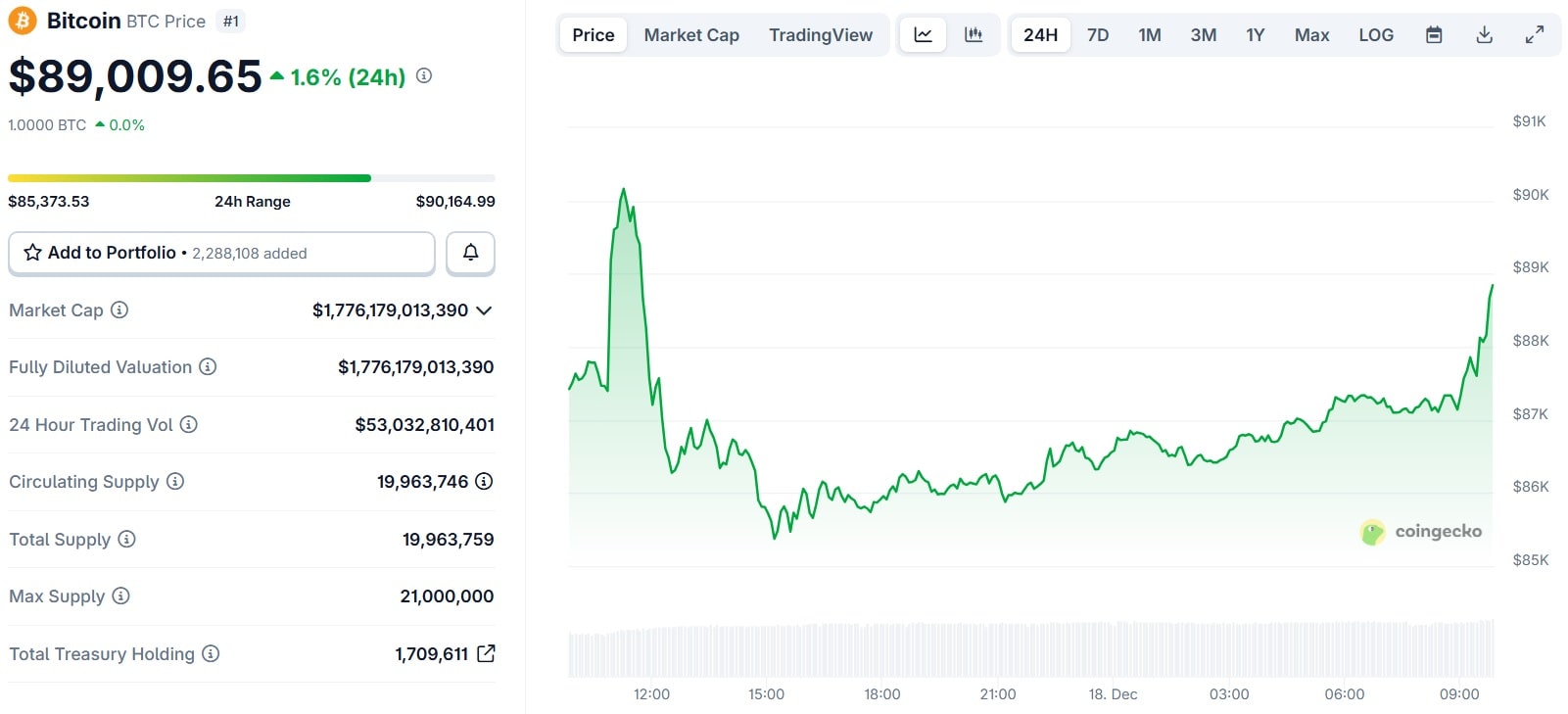Open the TradingView tab

[821, 35]
